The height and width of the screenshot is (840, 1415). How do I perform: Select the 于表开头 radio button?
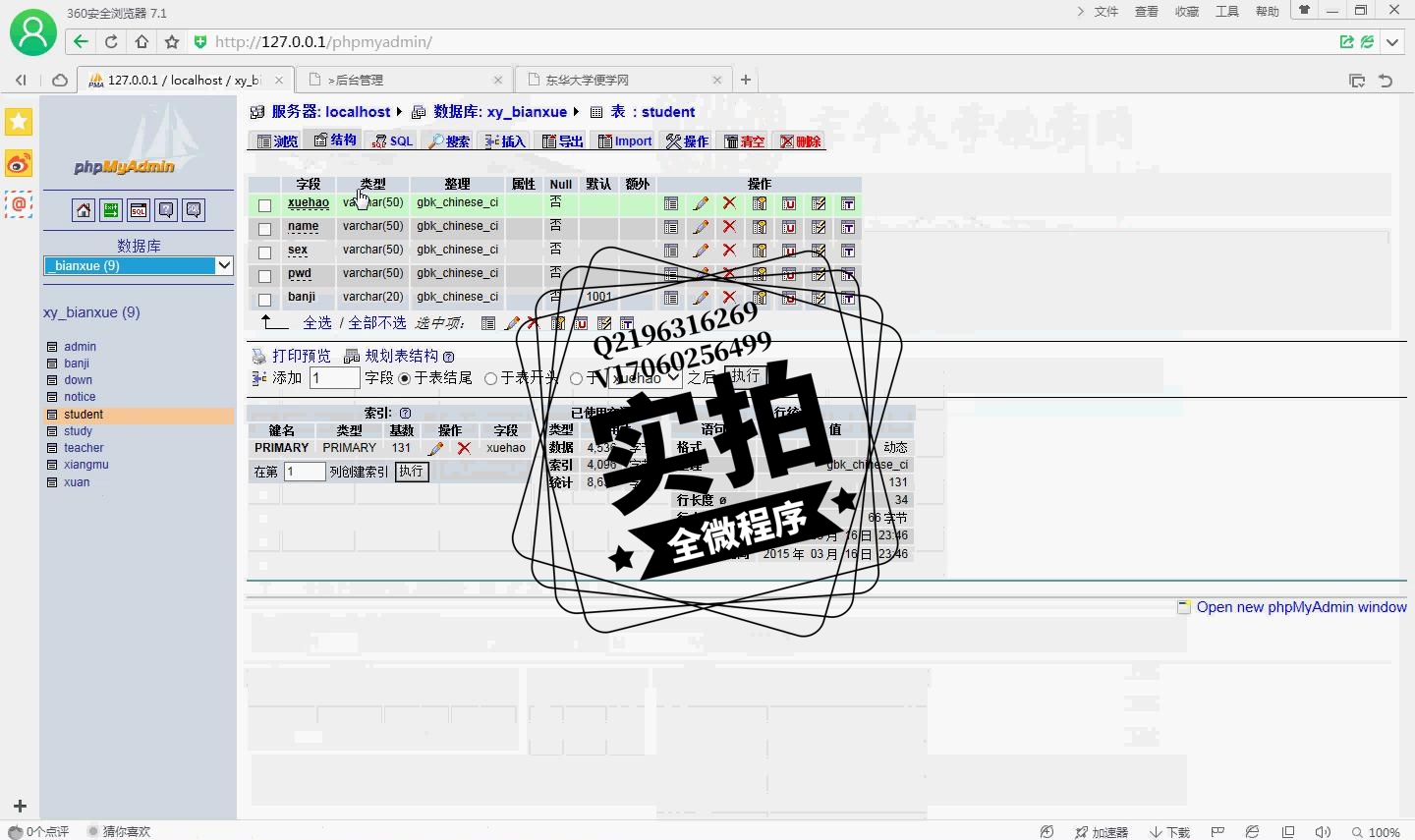(491, 379)
